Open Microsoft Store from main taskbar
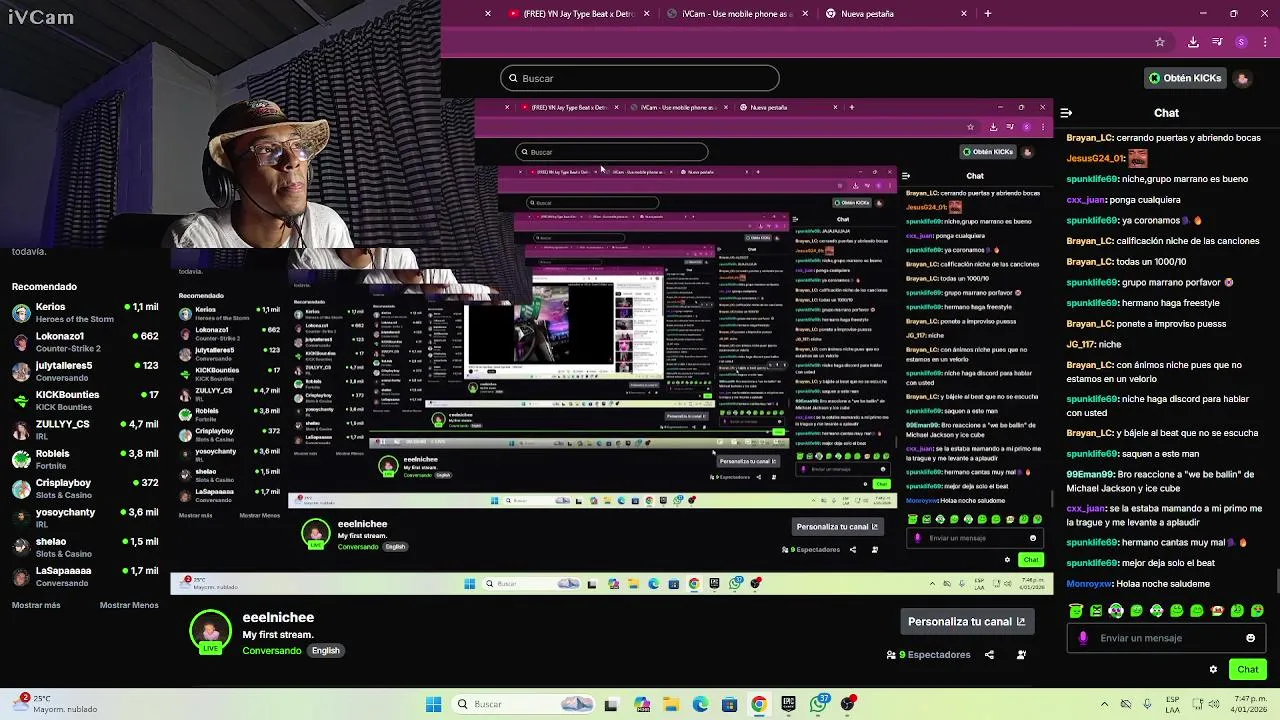Image resolution: width=1280 pixels, height=720 pixels. pos(729,704)
